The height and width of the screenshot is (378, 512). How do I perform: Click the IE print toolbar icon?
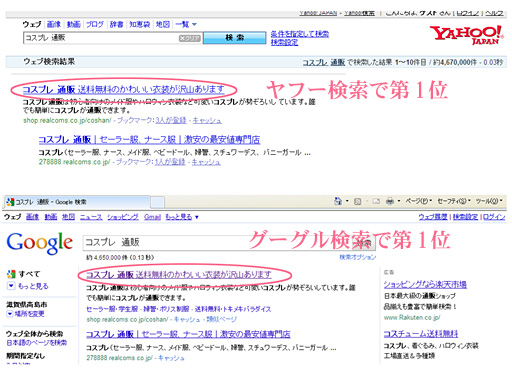coord(390,201)
